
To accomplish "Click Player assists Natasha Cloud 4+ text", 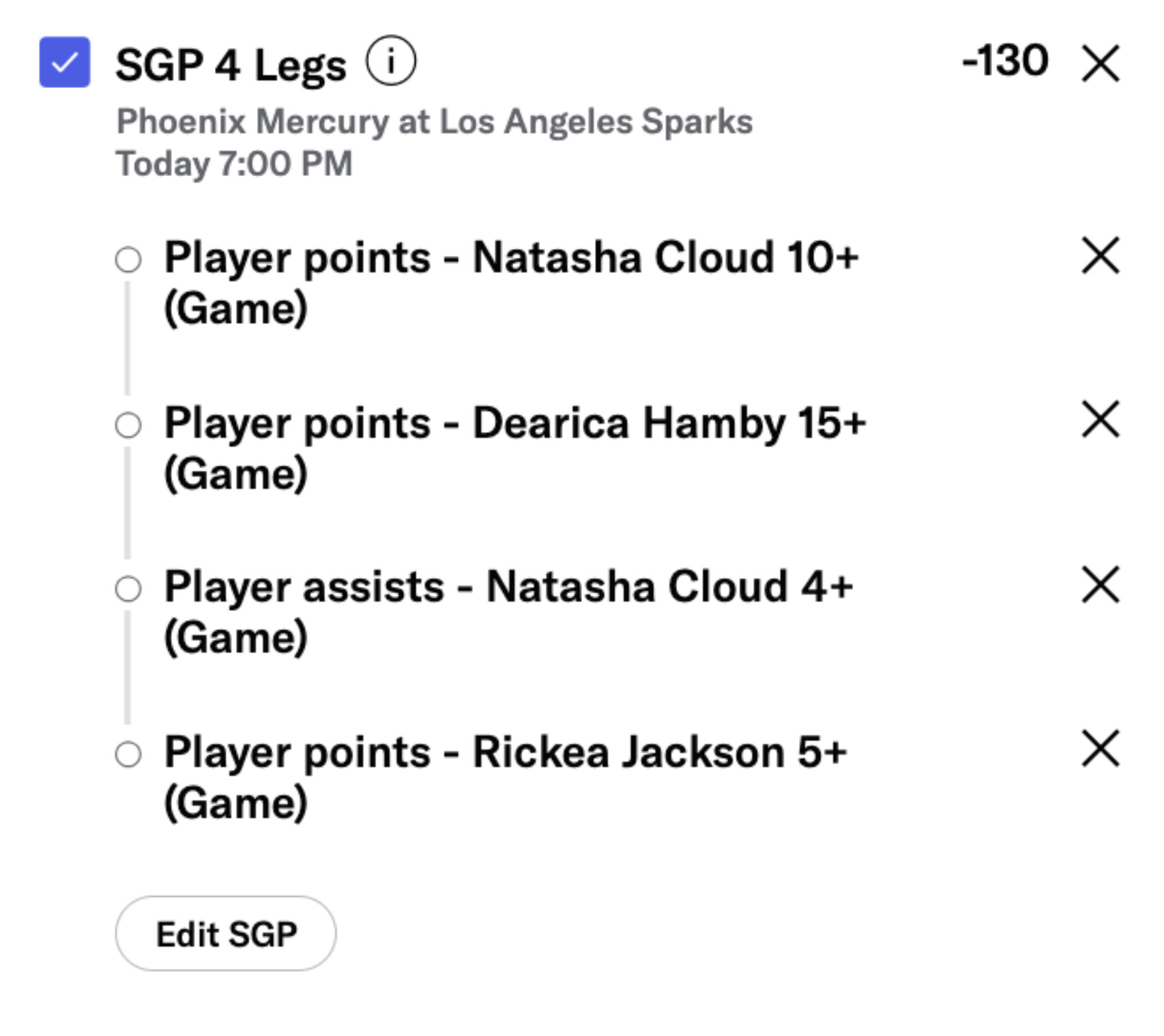I will [x=508, y=611].
